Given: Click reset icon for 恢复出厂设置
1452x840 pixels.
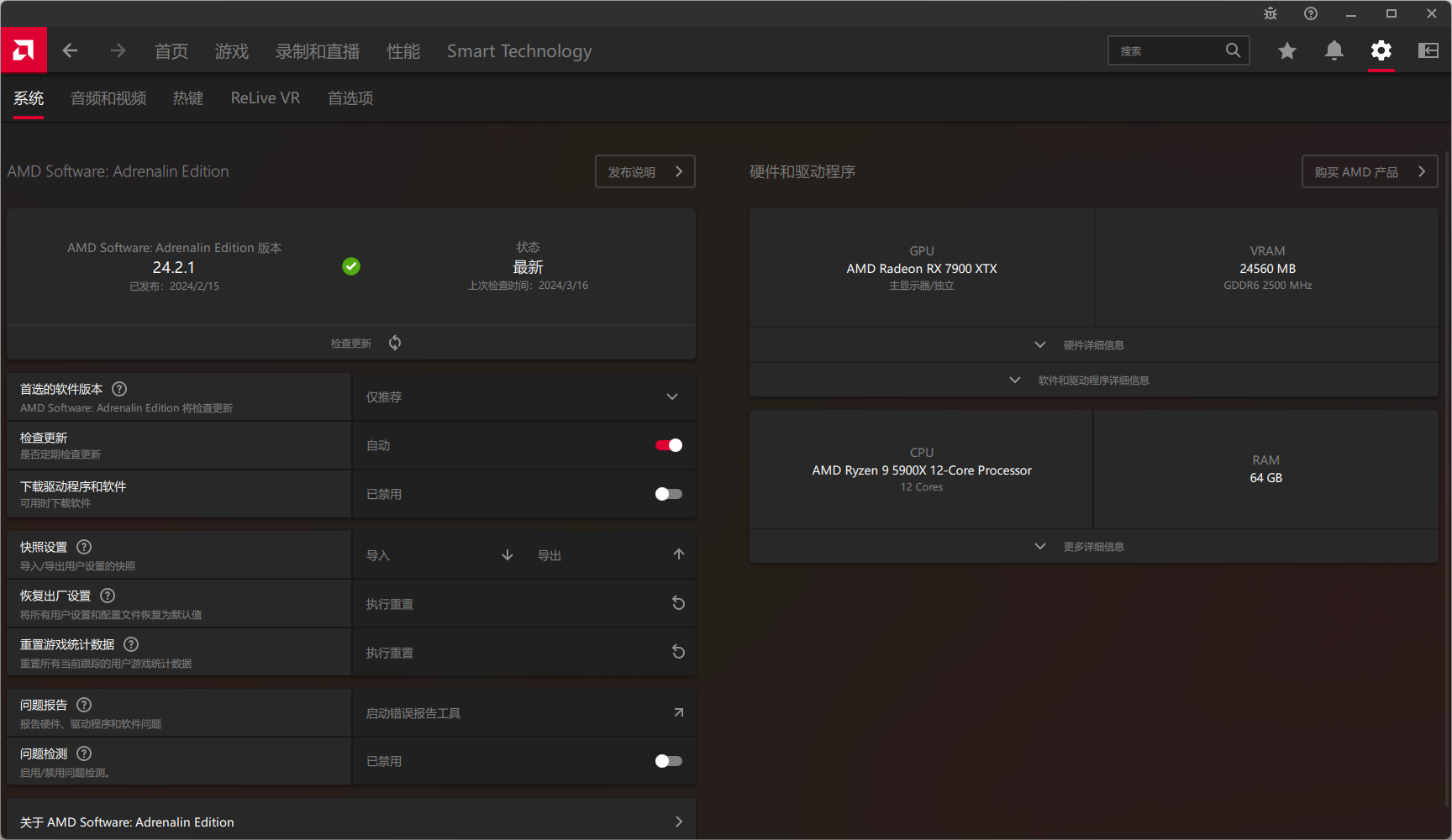Looking at the screenshot, I should (679, 603).
